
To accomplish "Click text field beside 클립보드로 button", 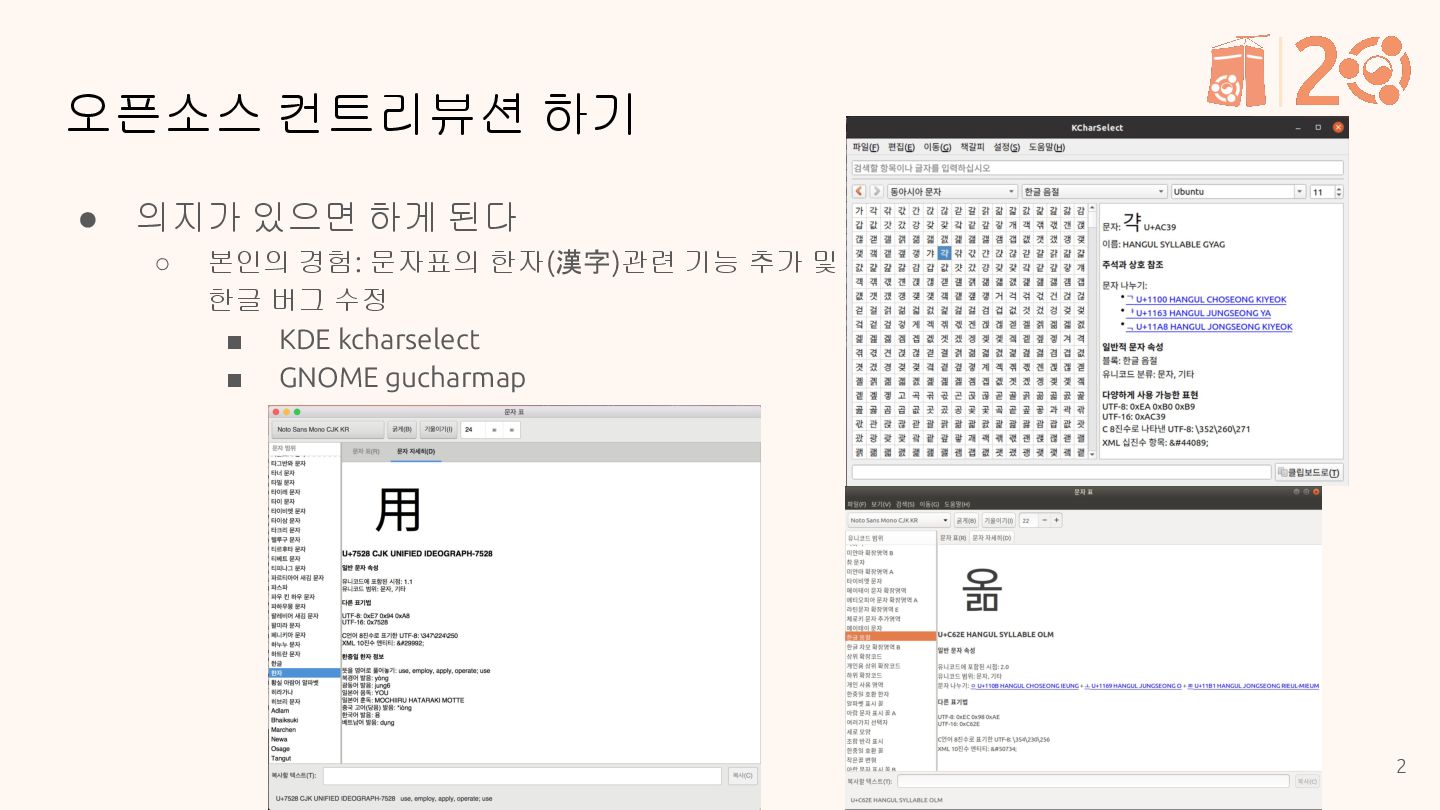I will point(1061,472).
